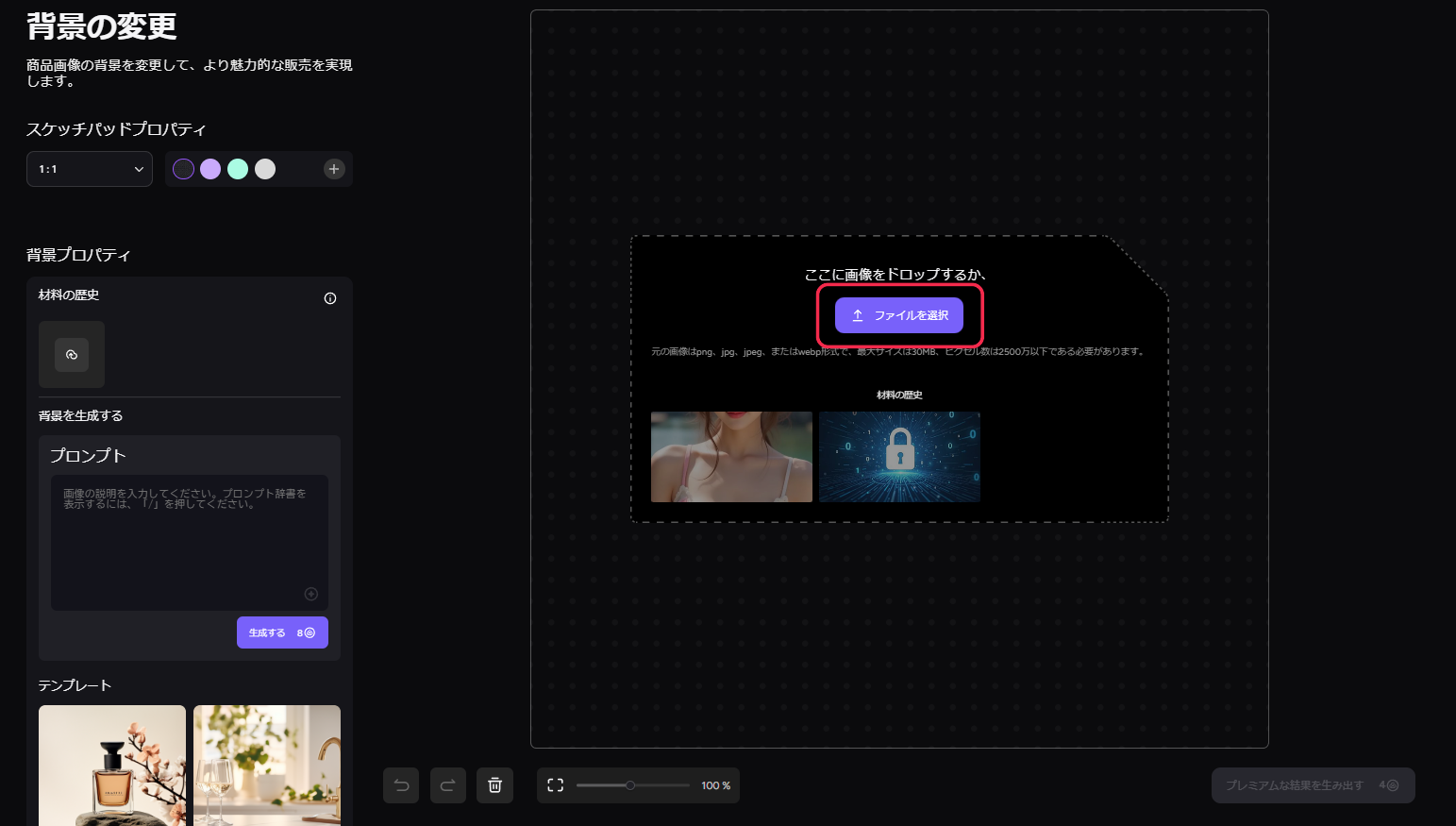Click the スケッチパッドプロパティ heading
1456x826 pixels.
click(116, 129)
